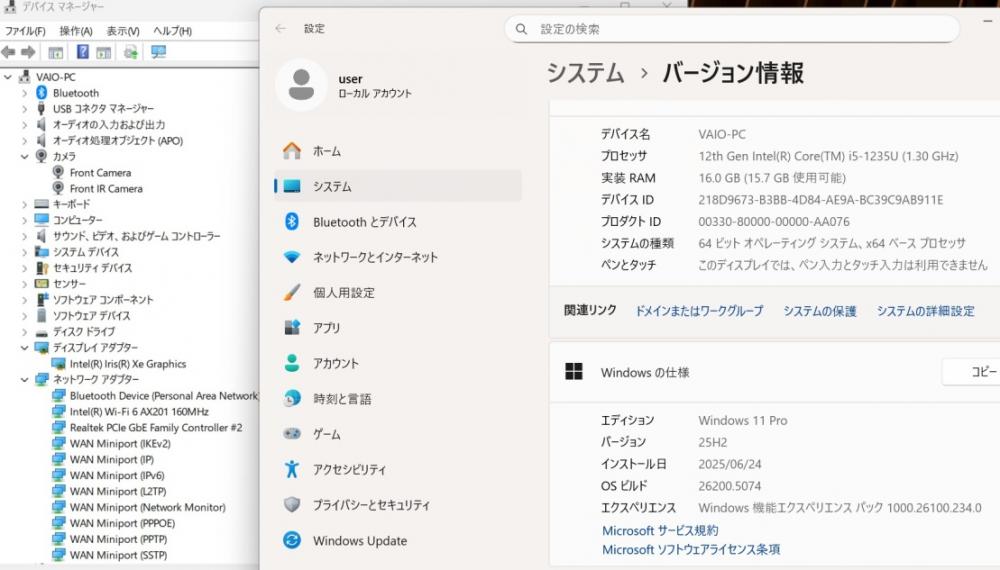Click the ホーム house icon in Settings
The width and height of the screenshot is (1000, 570).
(292, 151)
